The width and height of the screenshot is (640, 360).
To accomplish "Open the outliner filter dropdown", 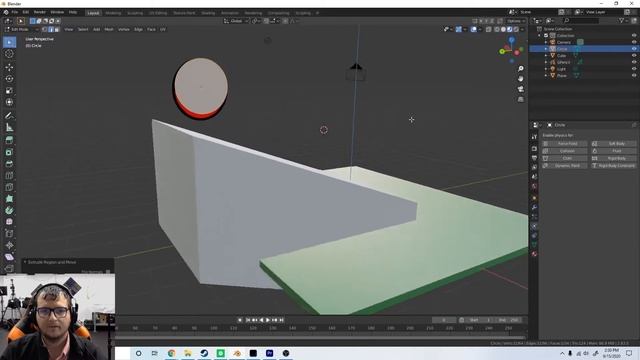I will point(624,20).
